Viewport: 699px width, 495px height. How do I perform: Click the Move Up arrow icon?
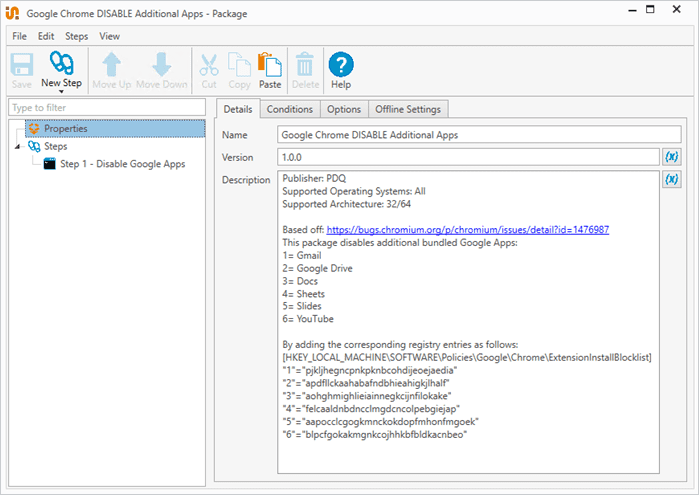click(x=111, y=65)
